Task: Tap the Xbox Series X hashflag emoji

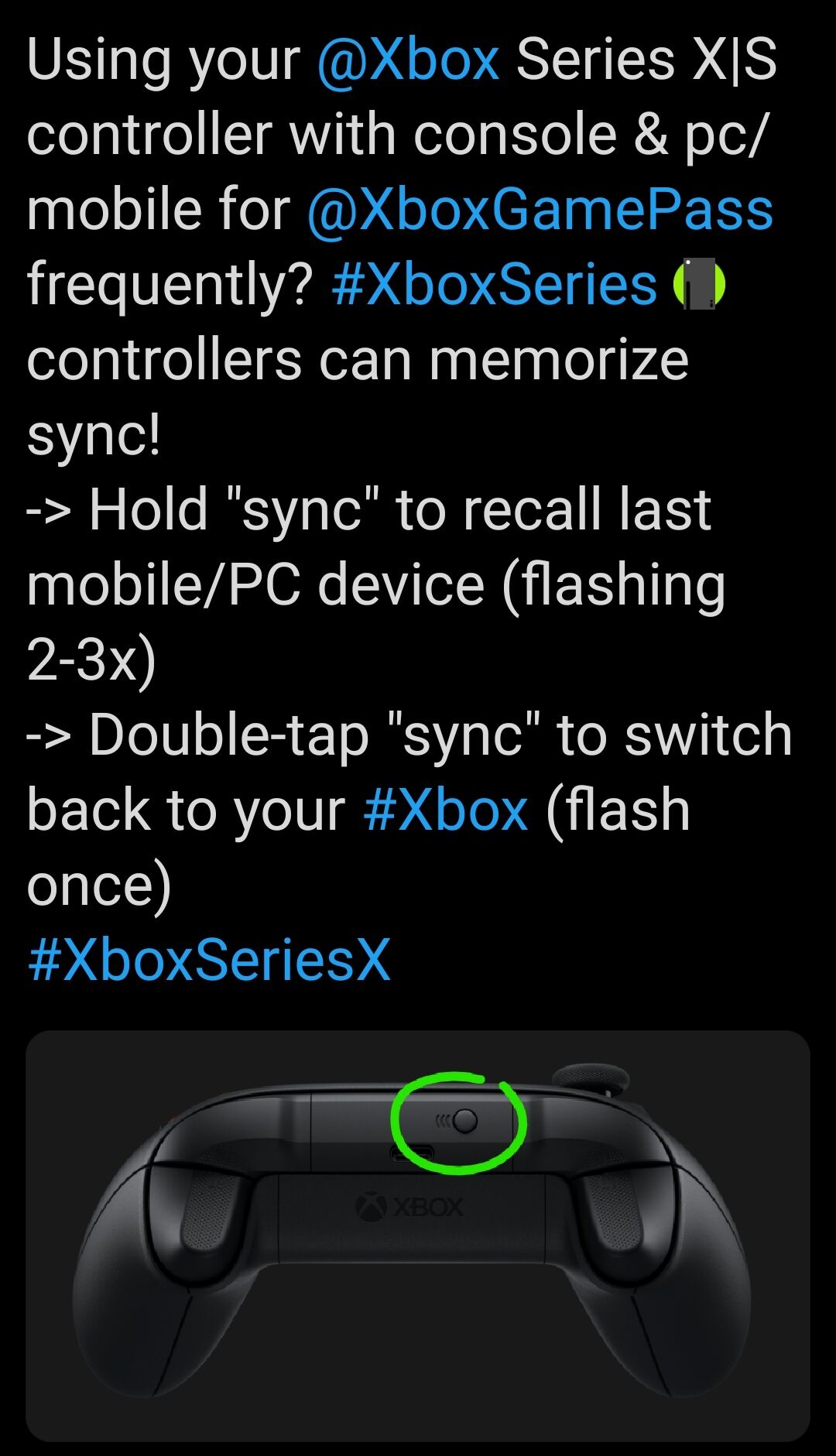Action: click(x=699, y=285)
